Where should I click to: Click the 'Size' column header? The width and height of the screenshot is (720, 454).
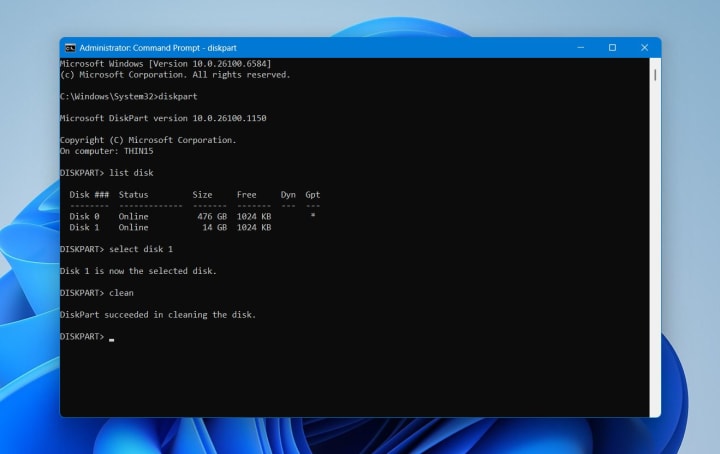202,195
